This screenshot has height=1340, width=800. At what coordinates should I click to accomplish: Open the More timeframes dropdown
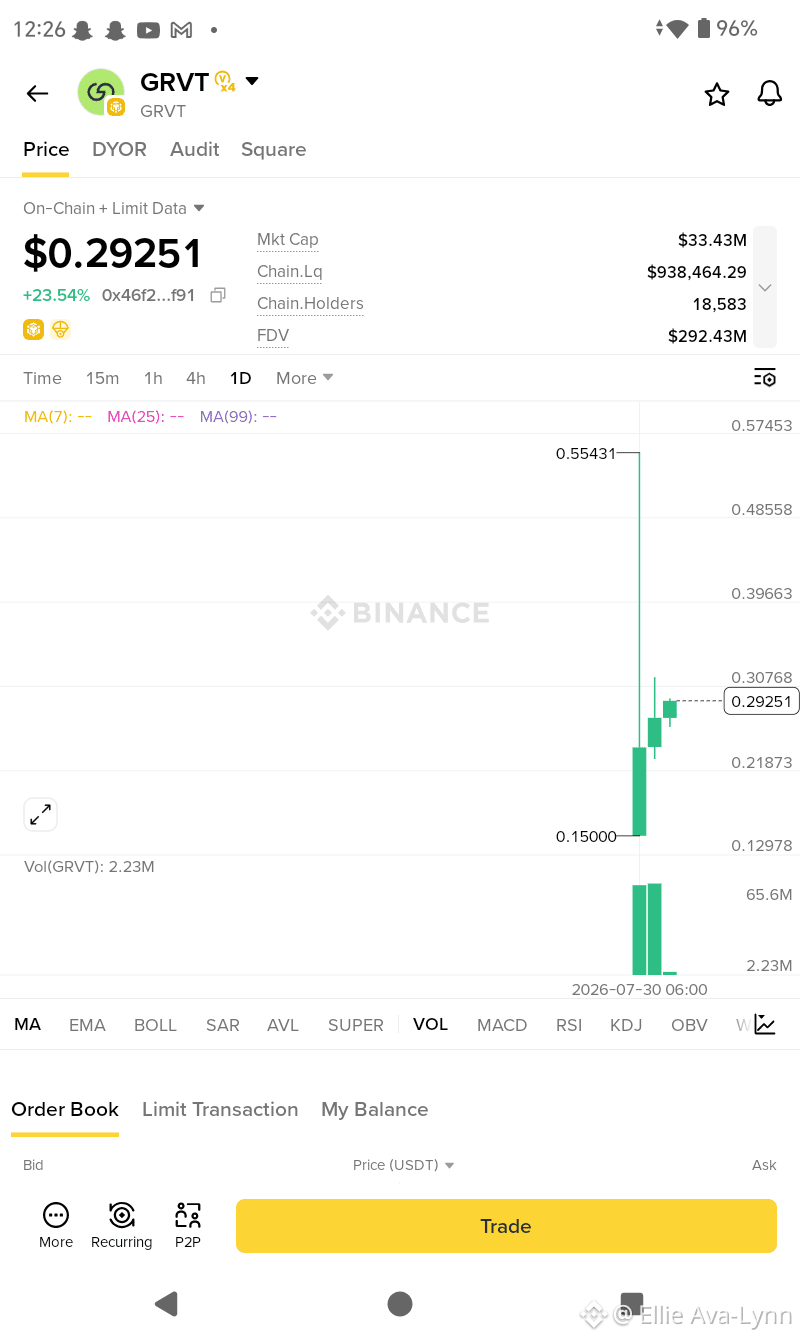tap(305, 378)
